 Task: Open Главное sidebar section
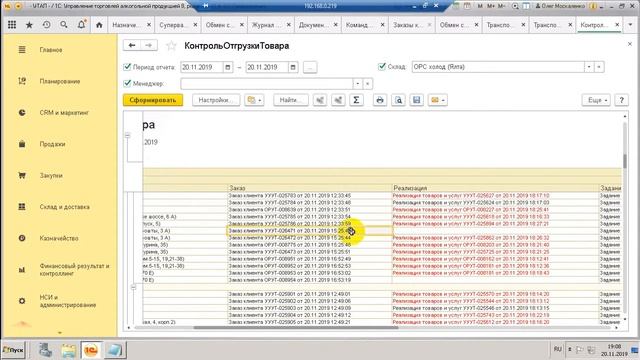[x=51, y=50]
